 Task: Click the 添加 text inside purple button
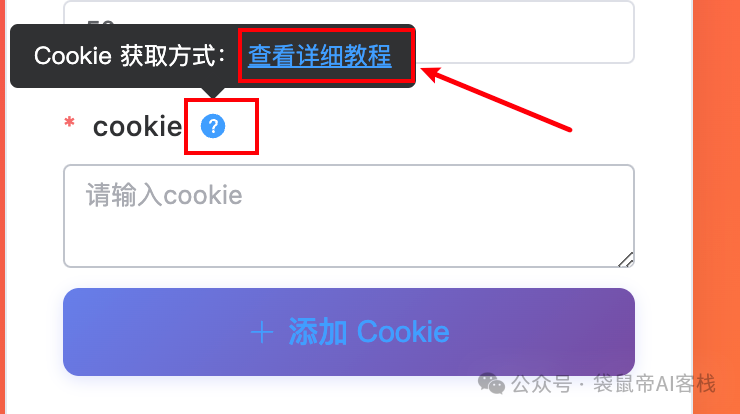pyautogui.click(x=318, y=332)
